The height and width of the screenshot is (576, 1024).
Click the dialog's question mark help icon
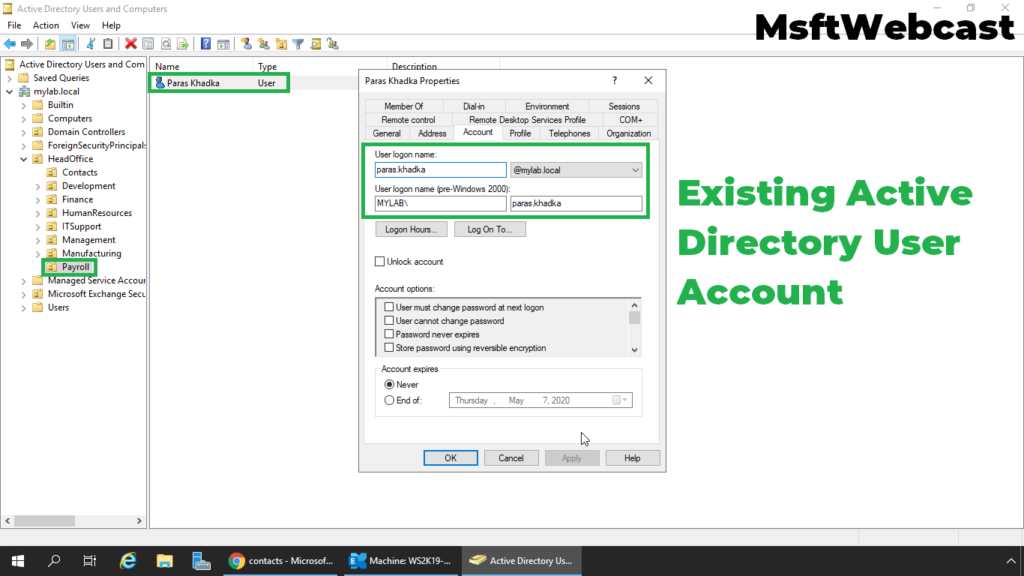[x=615, y=80]
